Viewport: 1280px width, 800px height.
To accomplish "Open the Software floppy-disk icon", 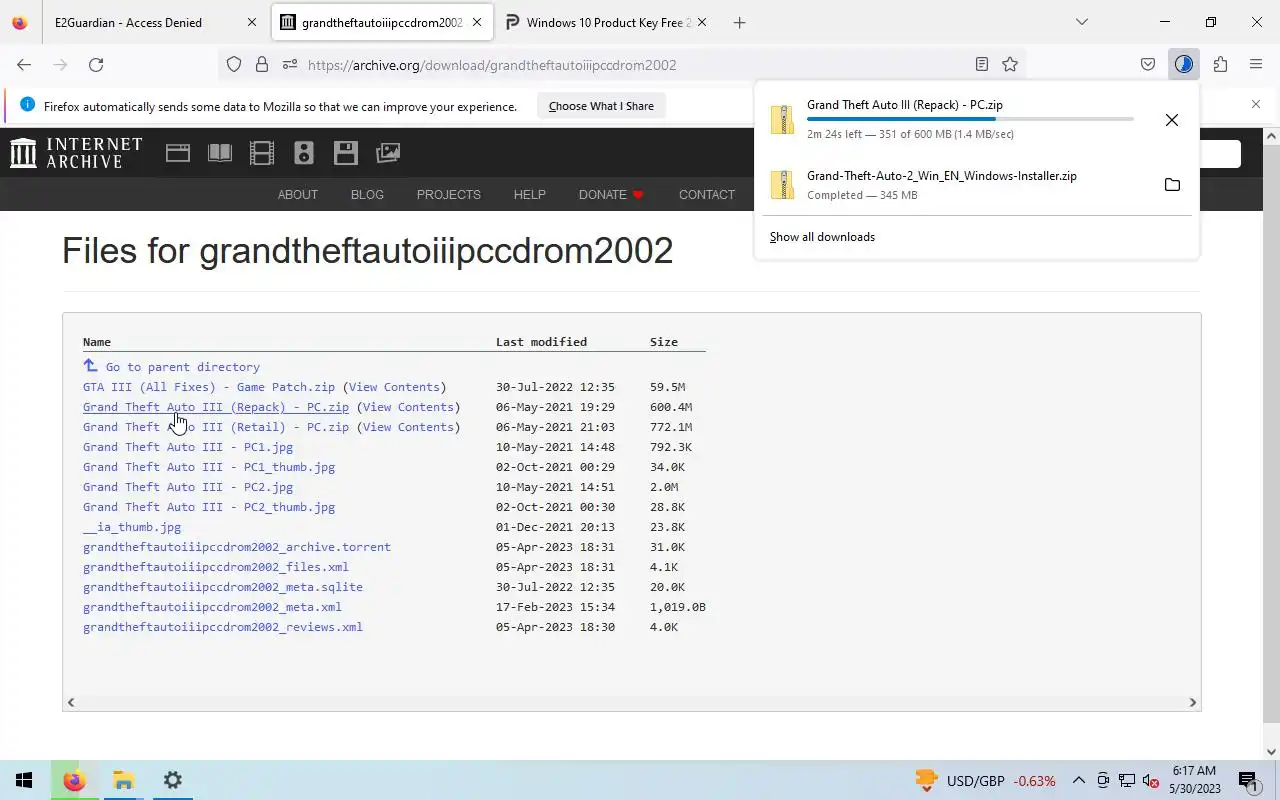I will 346,153.
